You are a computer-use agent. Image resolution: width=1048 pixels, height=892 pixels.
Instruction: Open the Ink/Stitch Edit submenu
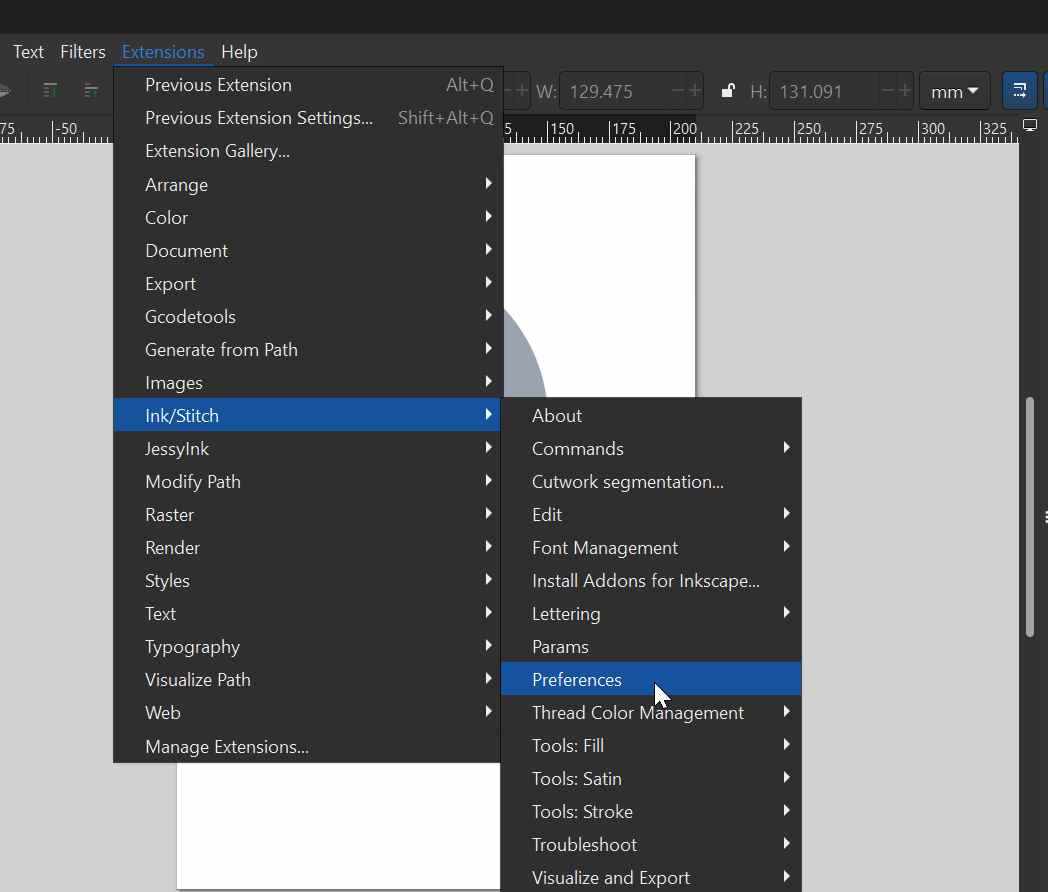[651, 514]
